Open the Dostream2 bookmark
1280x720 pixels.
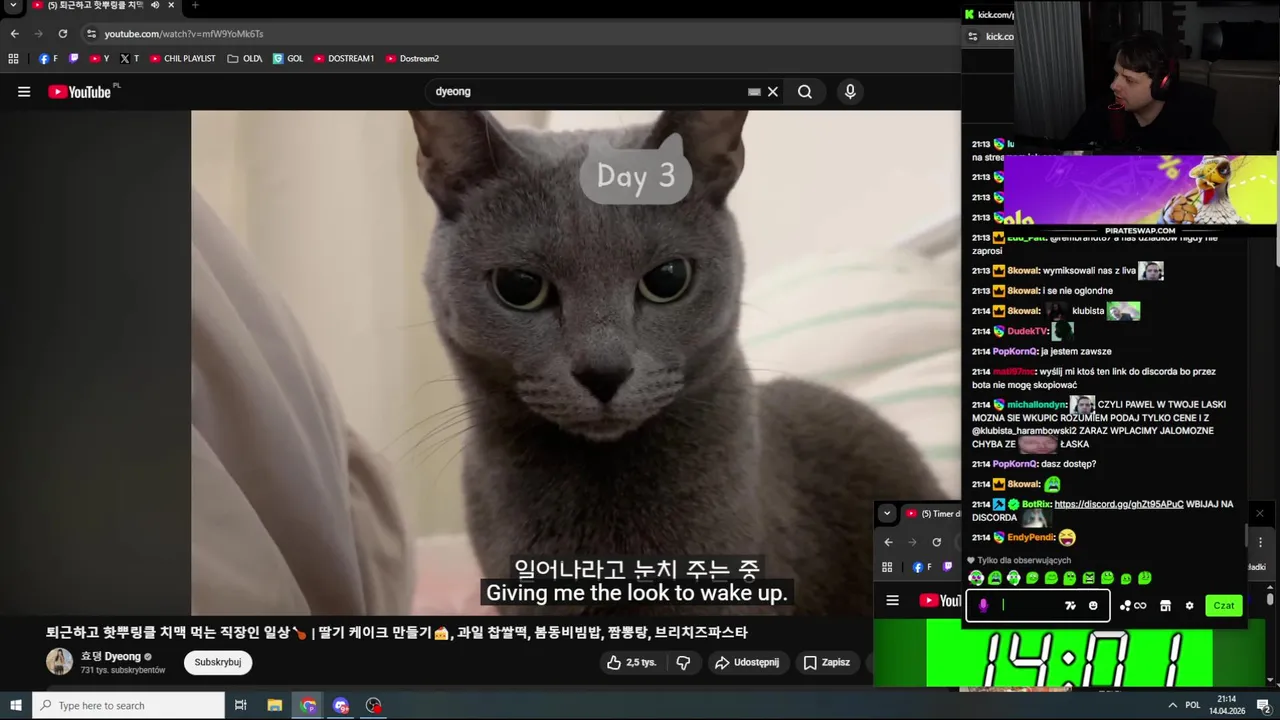pyautogui.click(x=412, y=59)
